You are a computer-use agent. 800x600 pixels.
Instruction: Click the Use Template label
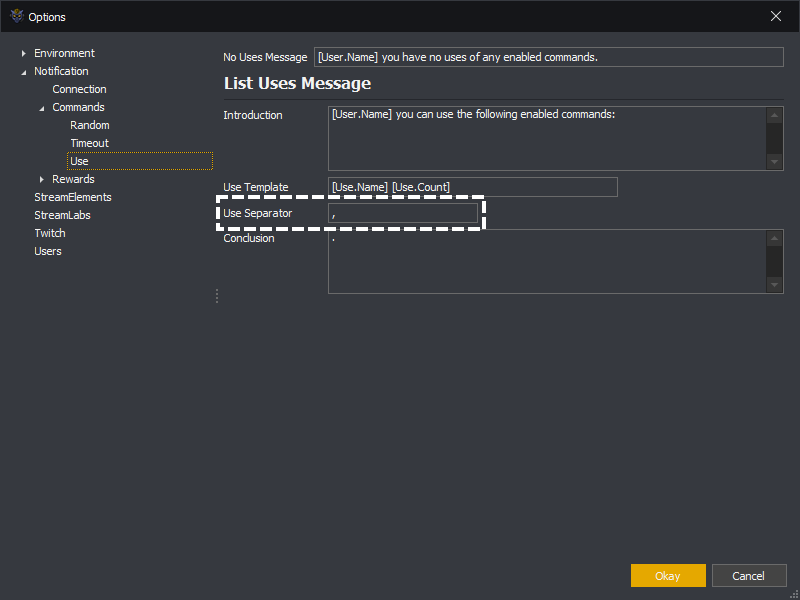256,187
